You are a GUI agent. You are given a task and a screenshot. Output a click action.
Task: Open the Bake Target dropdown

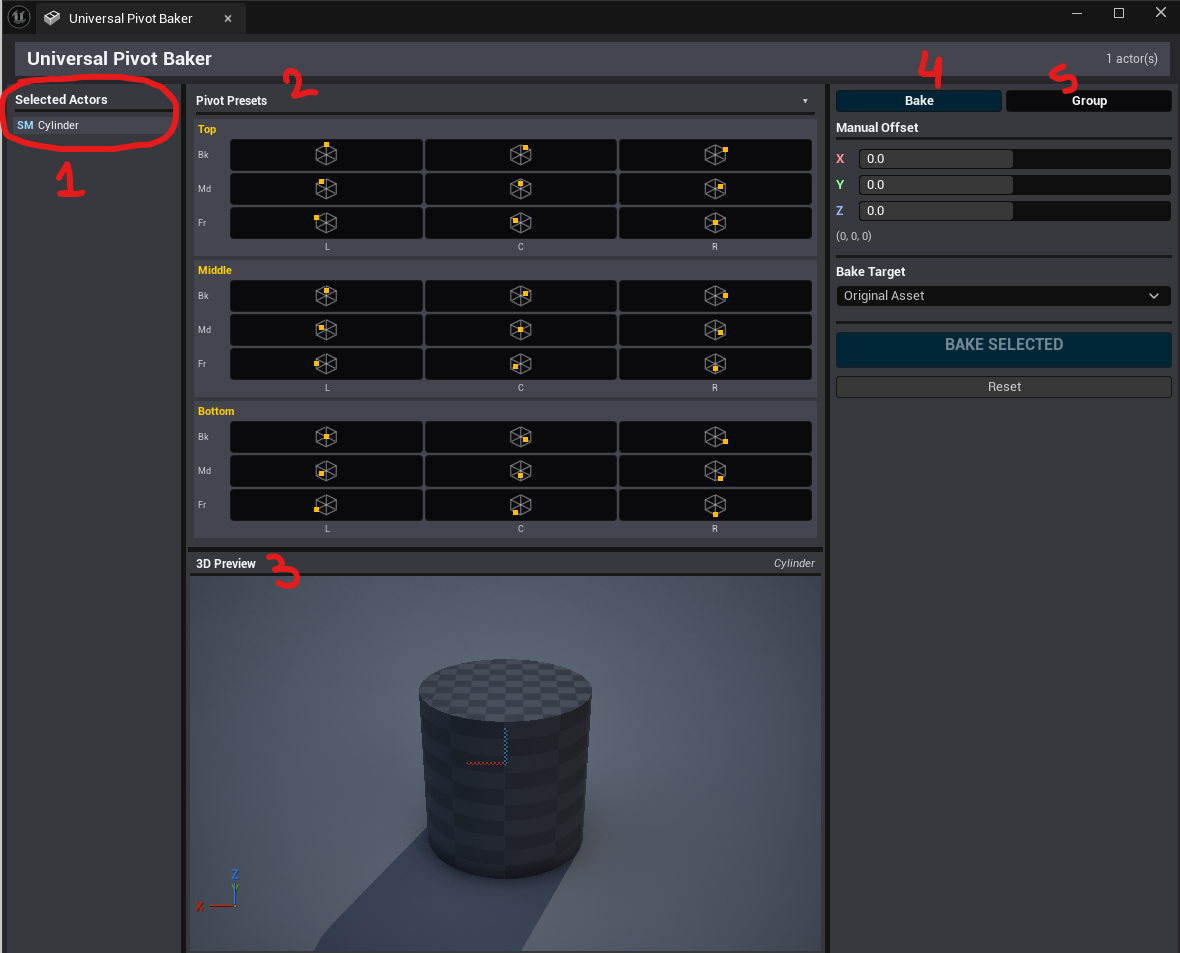1003,296
